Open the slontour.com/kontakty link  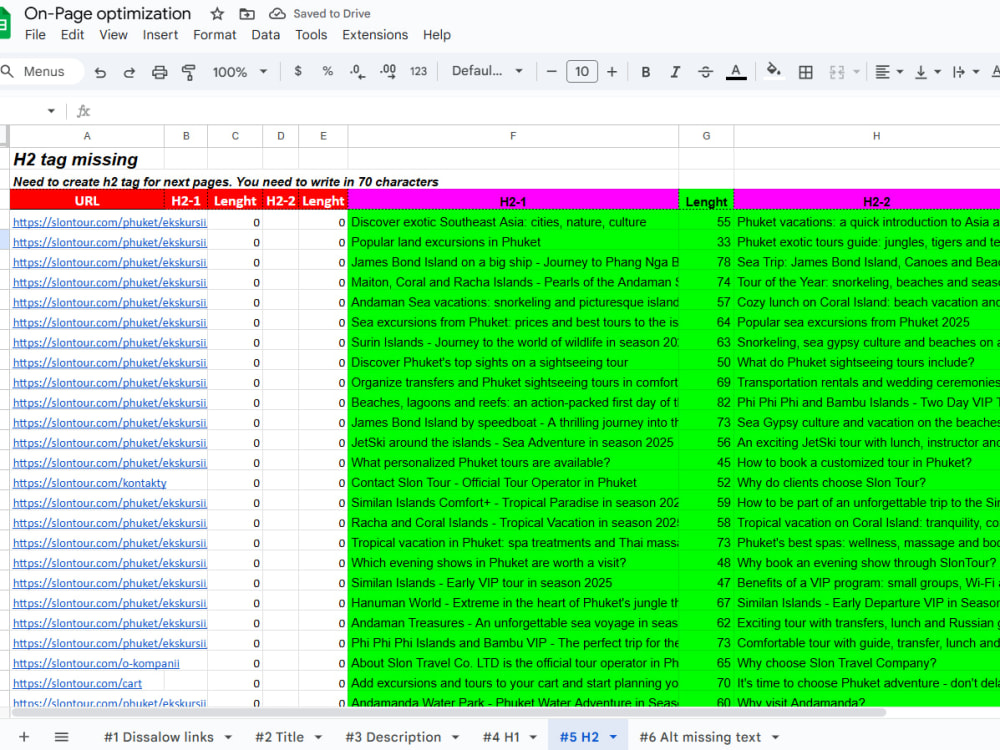[x=89, y=483]
